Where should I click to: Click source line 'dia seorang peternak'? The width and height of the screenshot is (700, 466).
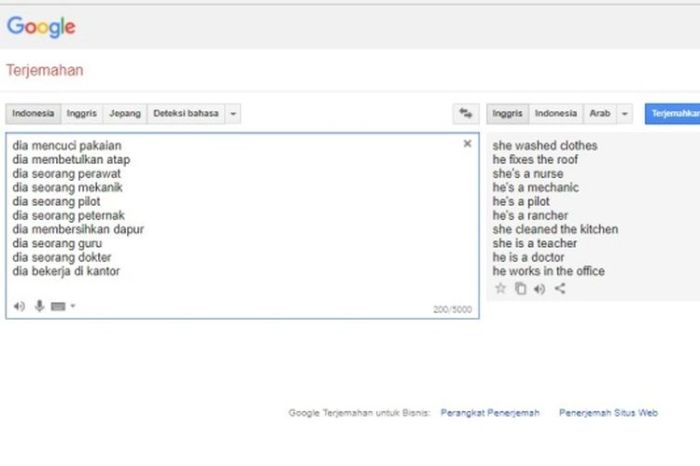[x=69, y=215]
